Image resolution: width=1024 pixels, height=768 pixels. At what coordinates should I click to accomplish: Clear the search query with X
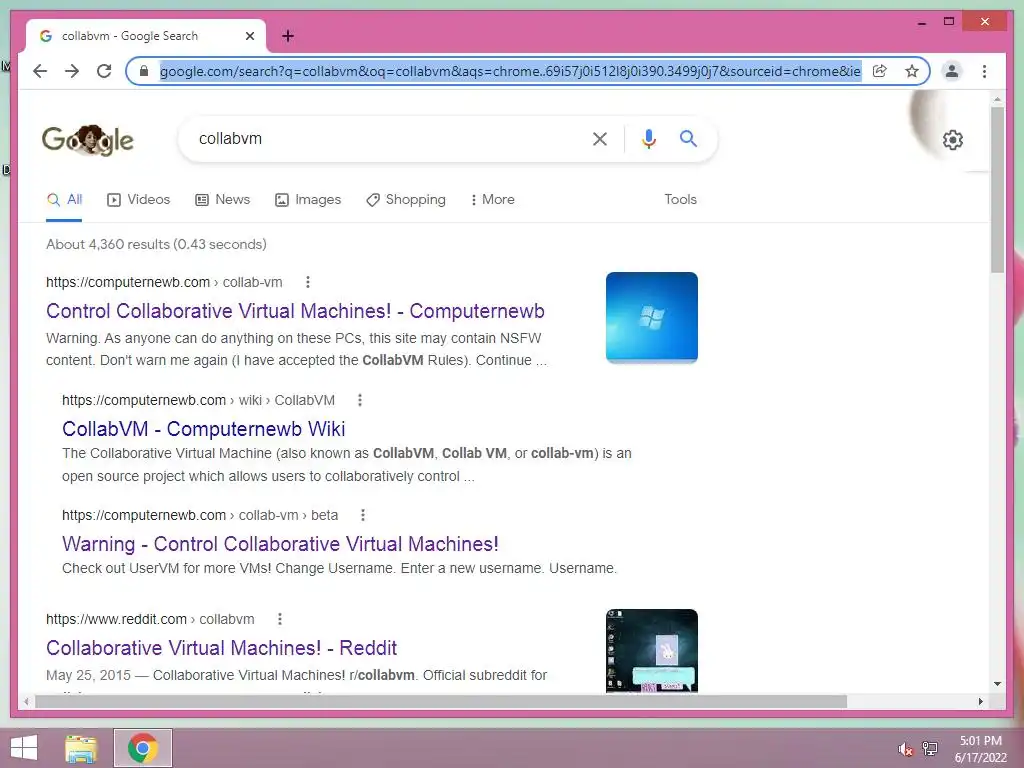pos(600,138)
